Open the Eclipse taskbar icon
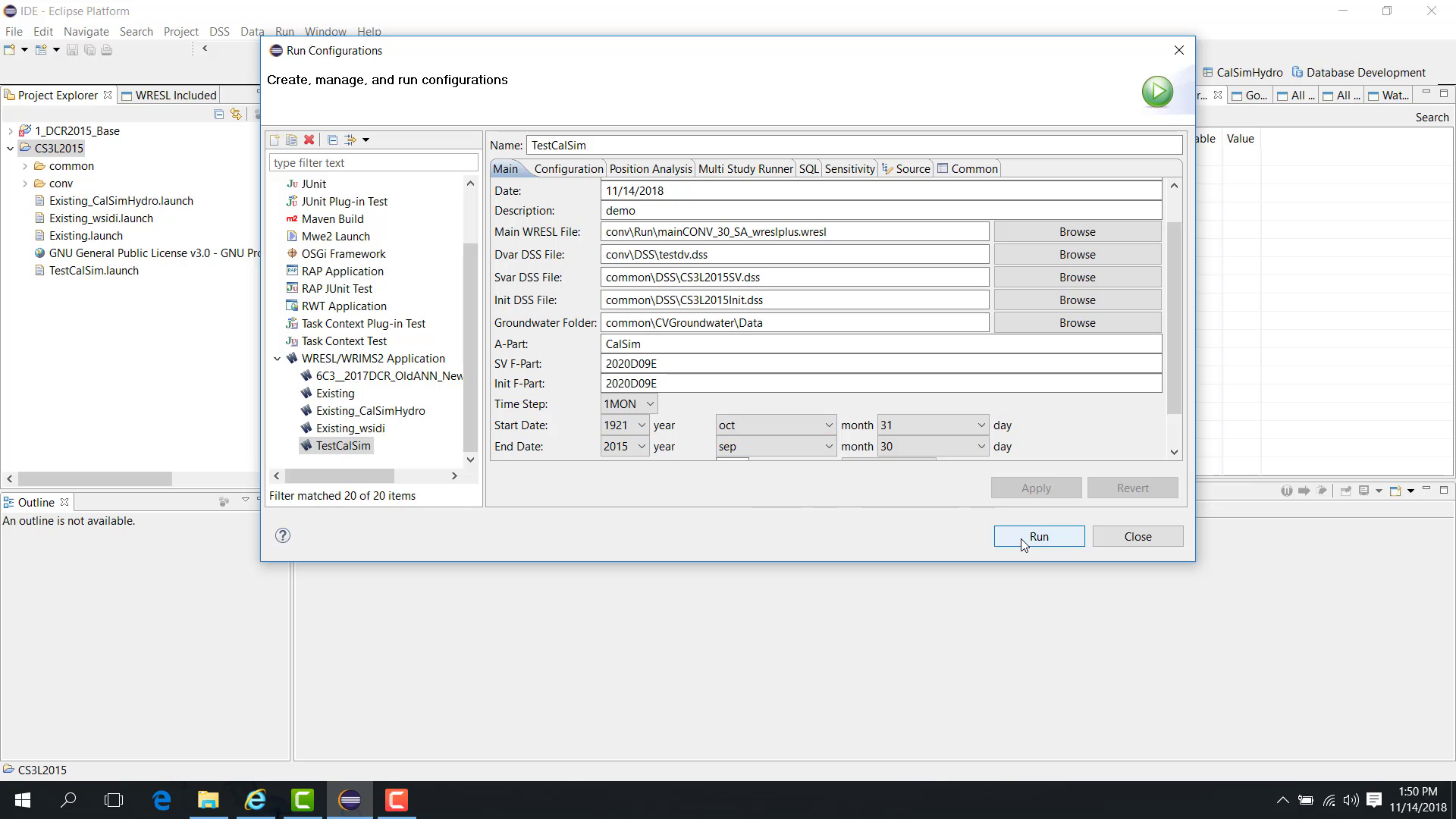The width and height of the screenshot is (1456, 819). click(350, 800)
